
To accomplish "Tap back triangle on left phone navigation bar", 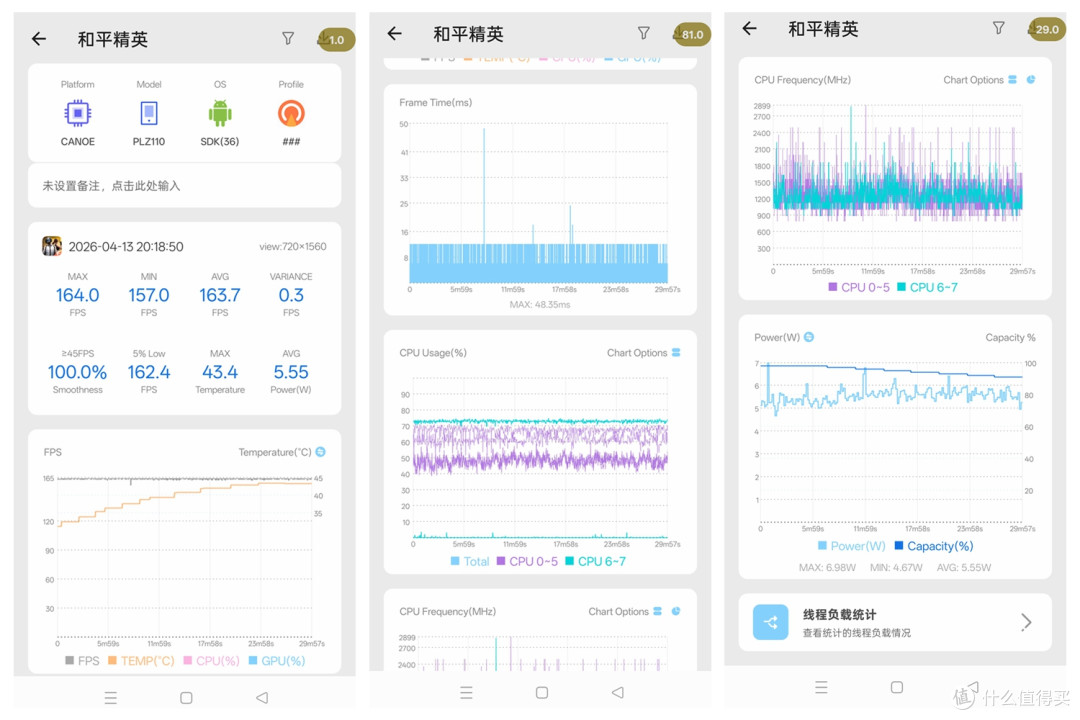I will pos(262,698).
